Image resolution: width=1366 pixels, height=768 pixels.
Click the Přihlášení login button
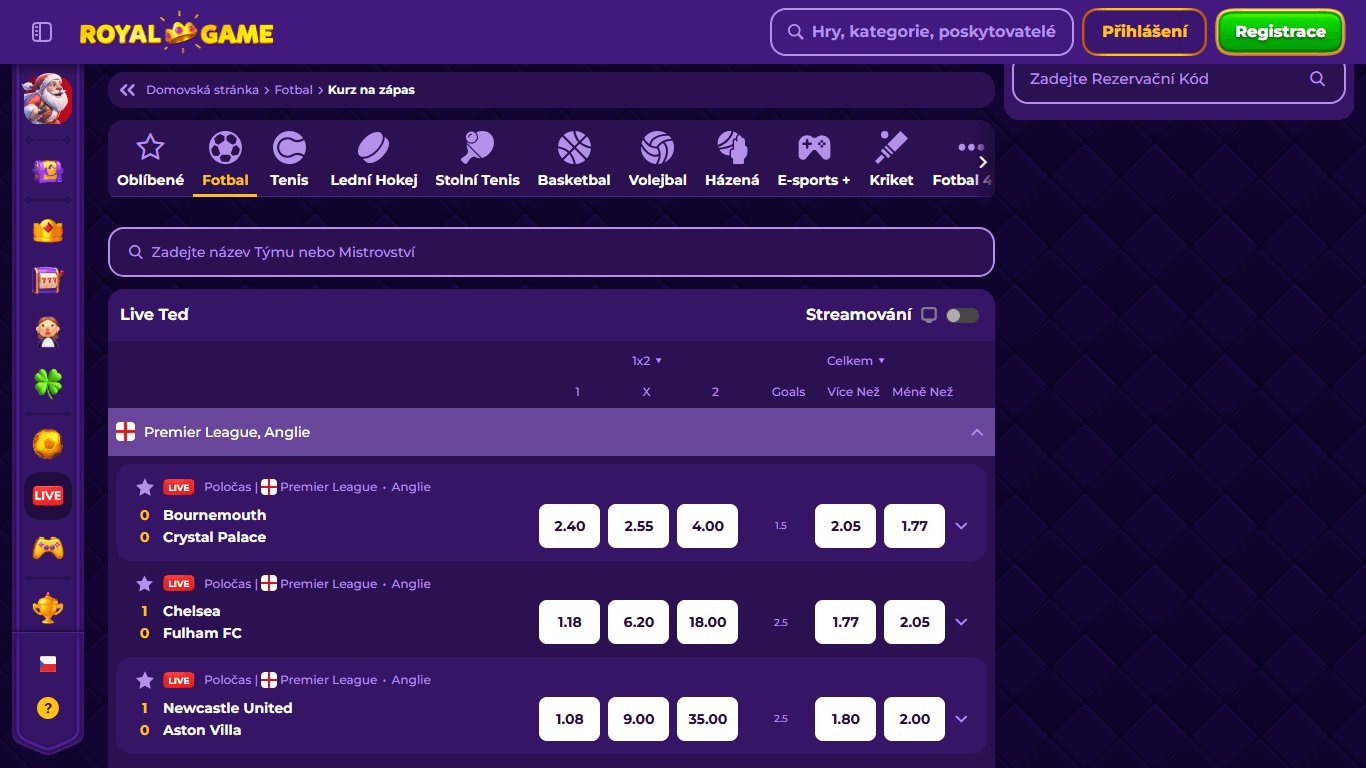[1145, 32]
